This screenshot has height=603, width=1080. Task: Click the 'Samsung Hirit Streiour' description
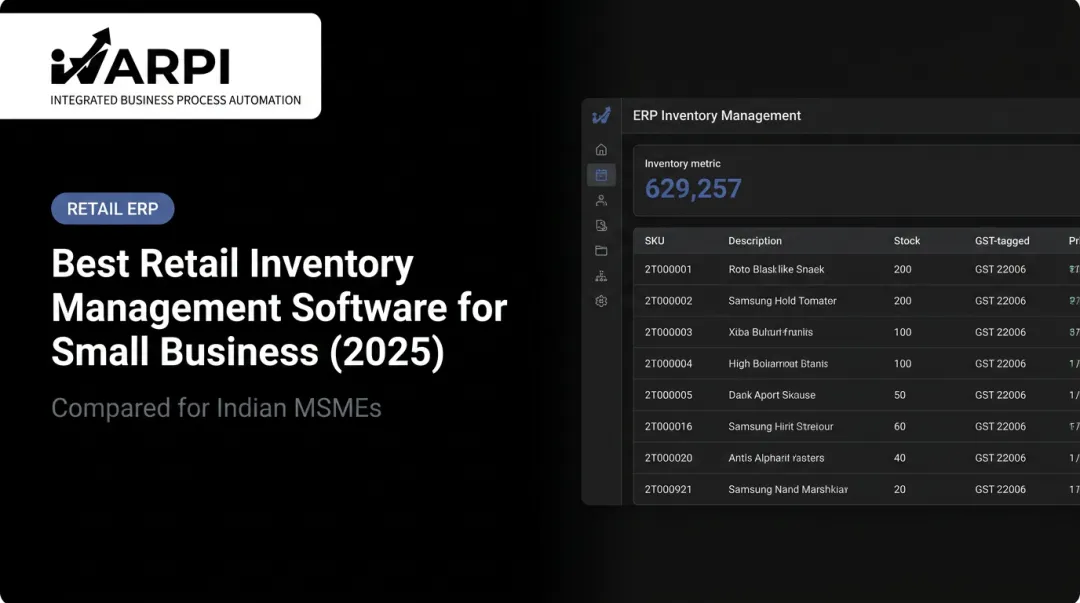[781, 427]
